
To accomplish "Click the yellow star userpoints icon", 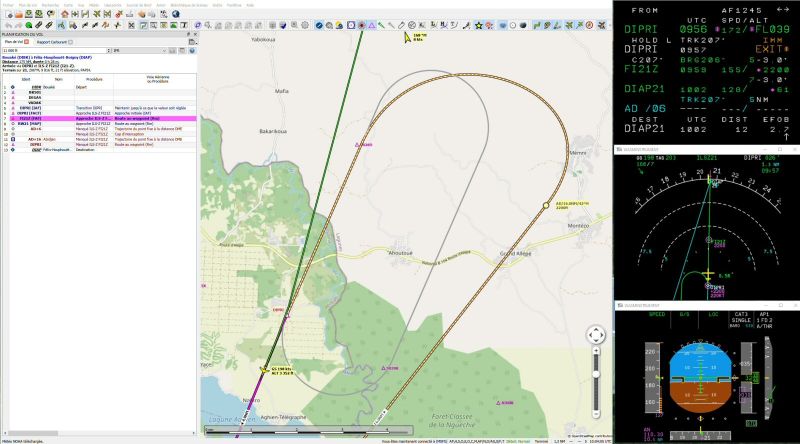I will click(x=479, y=25).
